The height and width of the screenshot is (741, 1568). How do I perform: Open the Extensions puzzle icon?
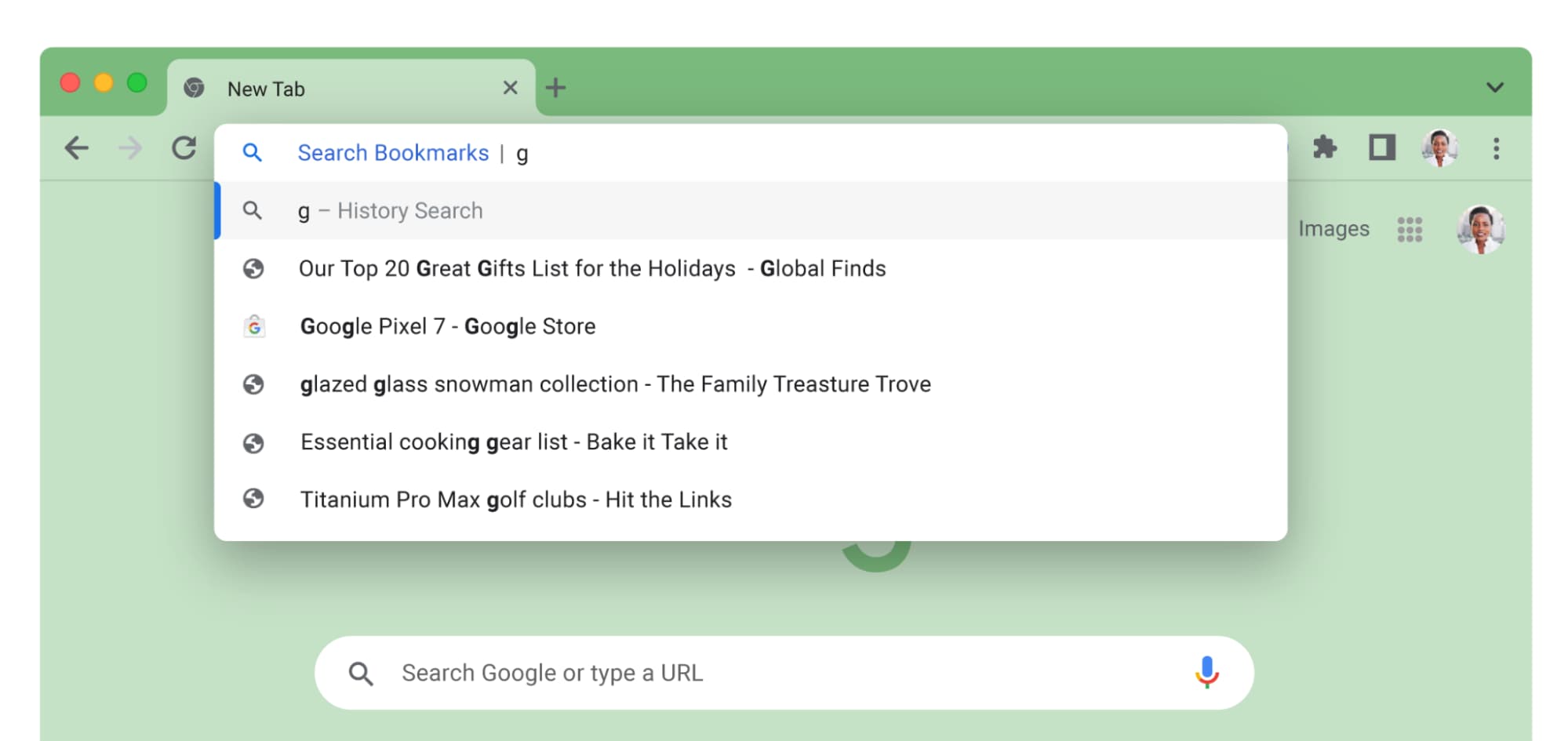1325,147
